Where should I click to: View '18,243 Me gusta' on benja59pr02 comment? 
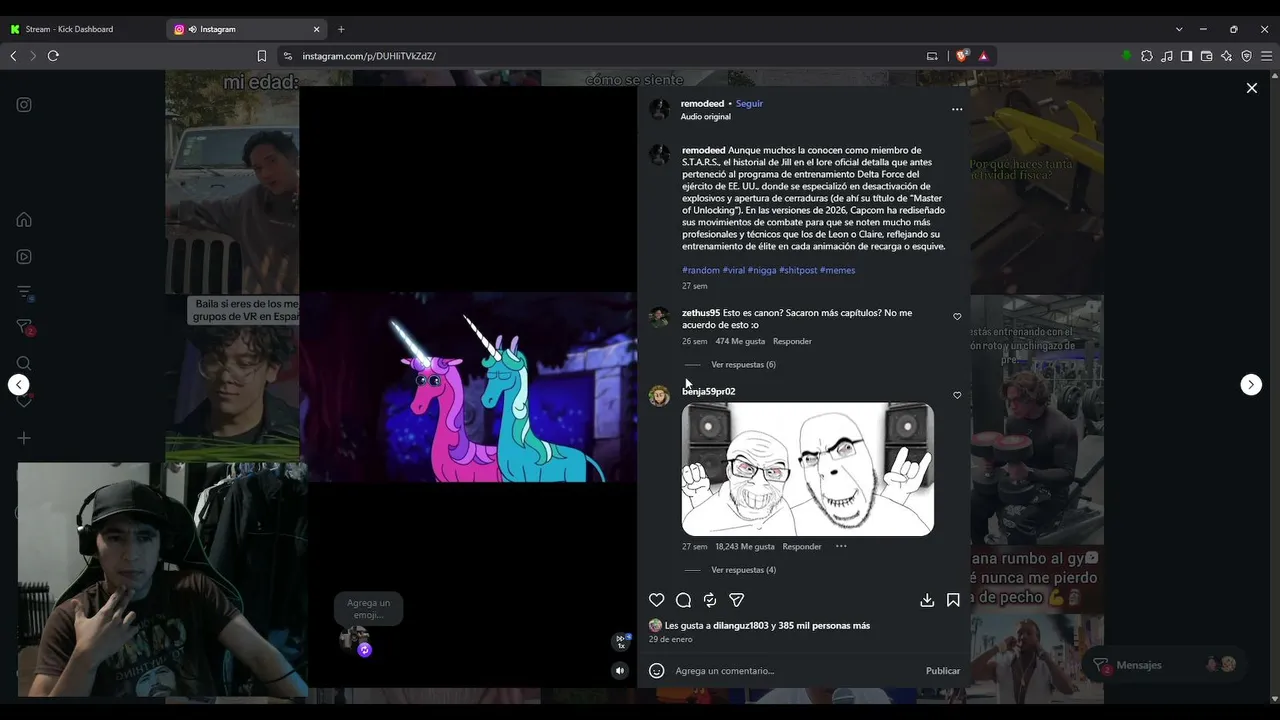click(x=745, y=547)
